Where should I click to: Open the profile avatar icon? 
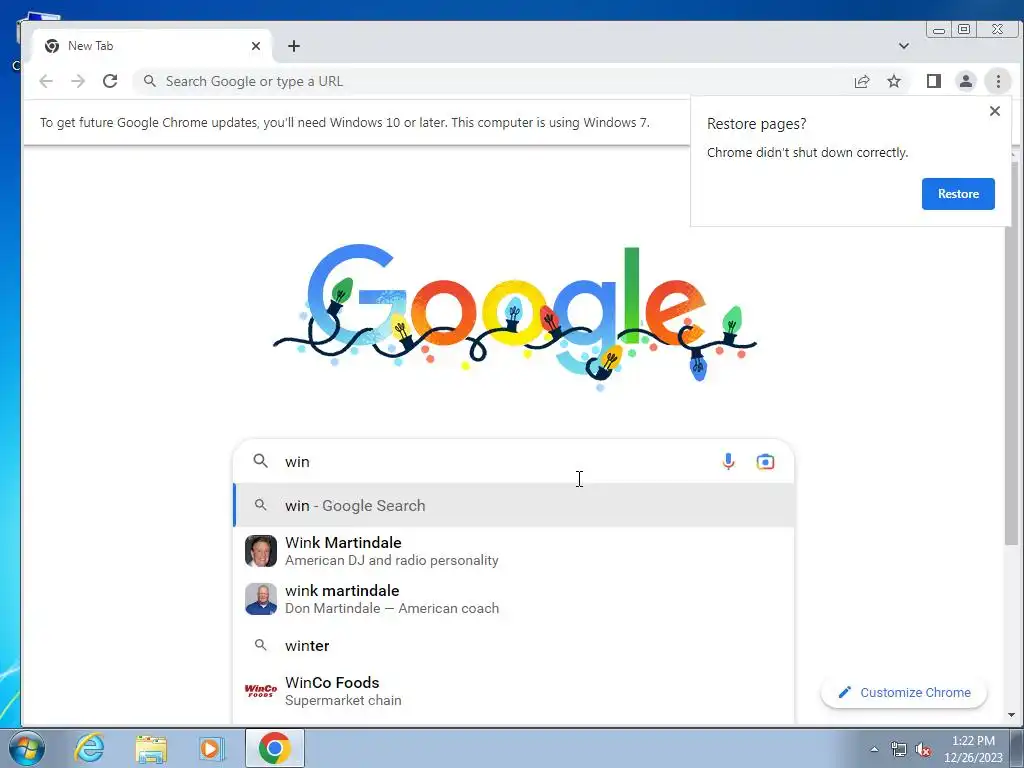coord(966,81)
